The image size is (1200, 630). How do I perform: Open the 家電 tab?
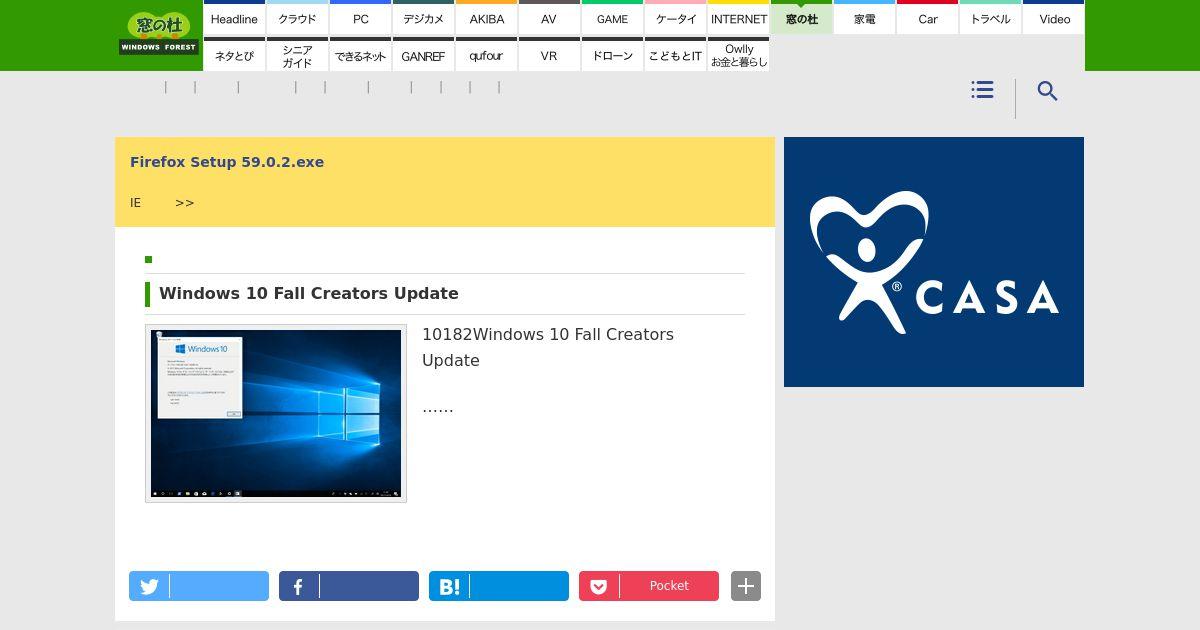[x=864, y=18]
